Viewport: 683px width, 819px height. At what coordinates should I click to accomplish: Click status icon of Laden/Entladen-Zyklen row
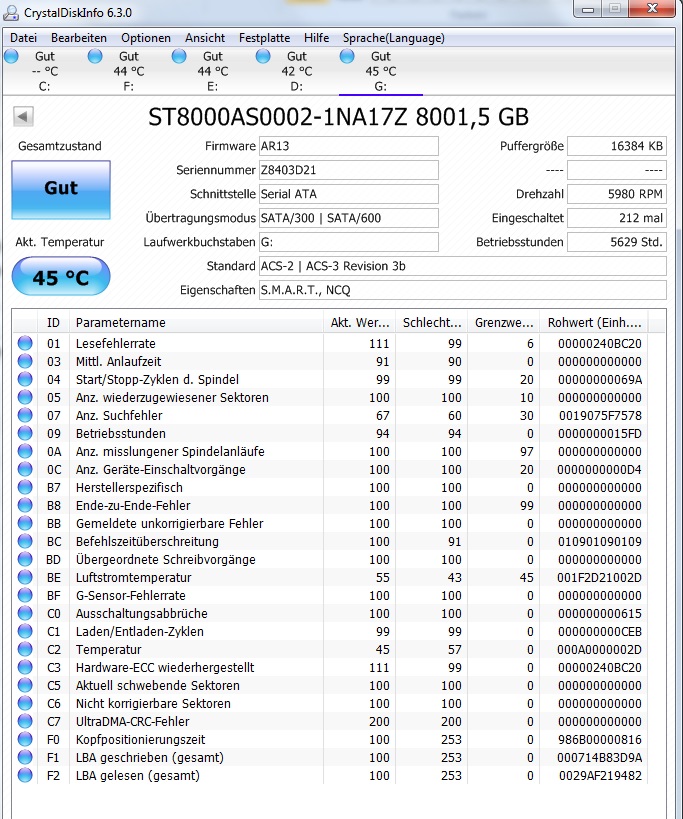point(25,631)
